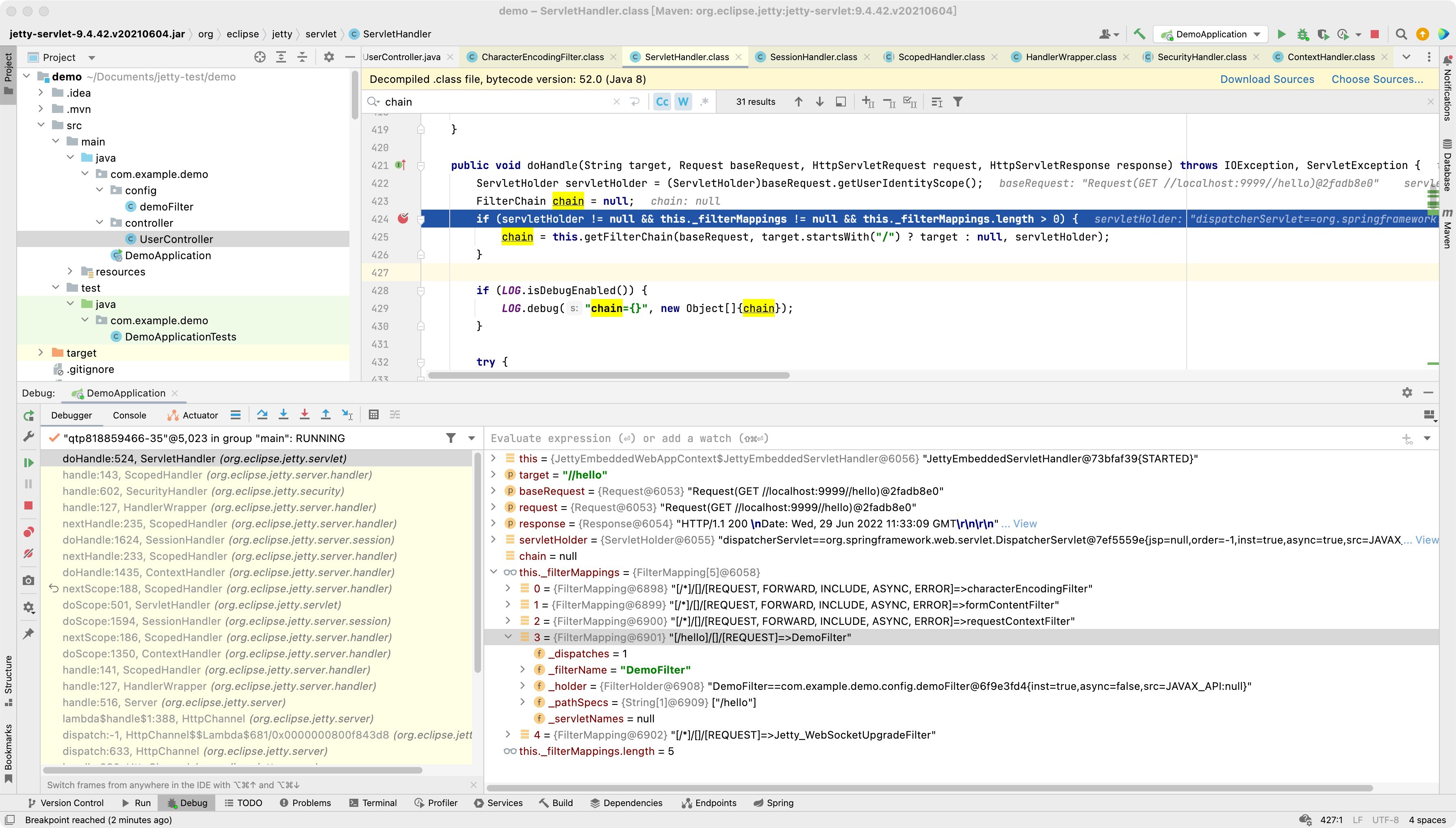This screenshot has width=1456, height=828.
Task: Click the frames filter funnel icon
Action: [451, 438]
